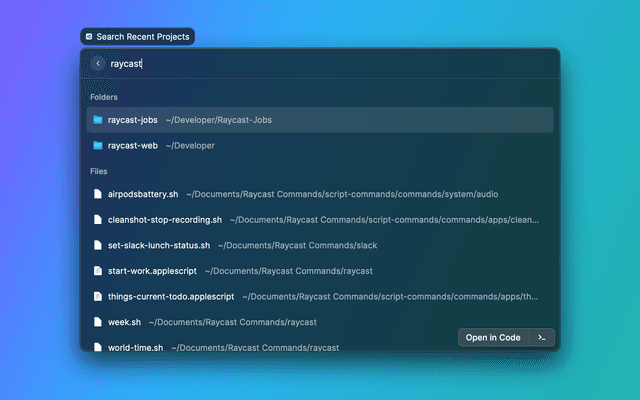Select week.sh in the Files list
Image resolution: width=640 pixels, height=400 pixels.
coord(124,322)
